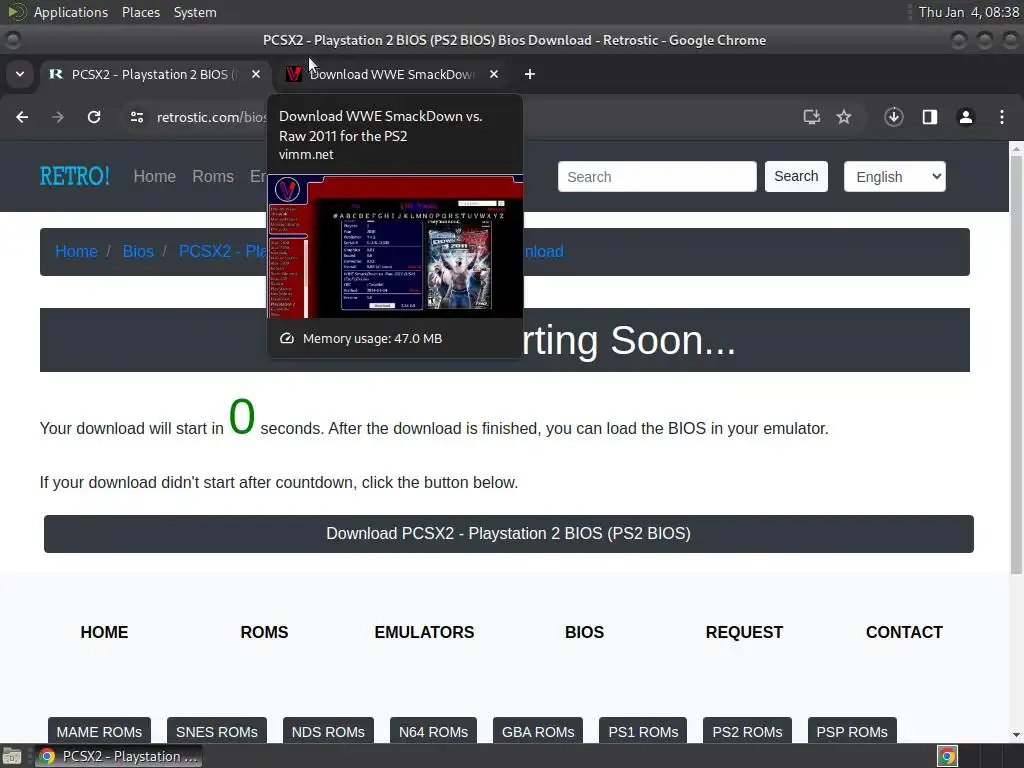Click CONTACT footer link
Screen dimensions: 1024x768
[x=904, y=632]
